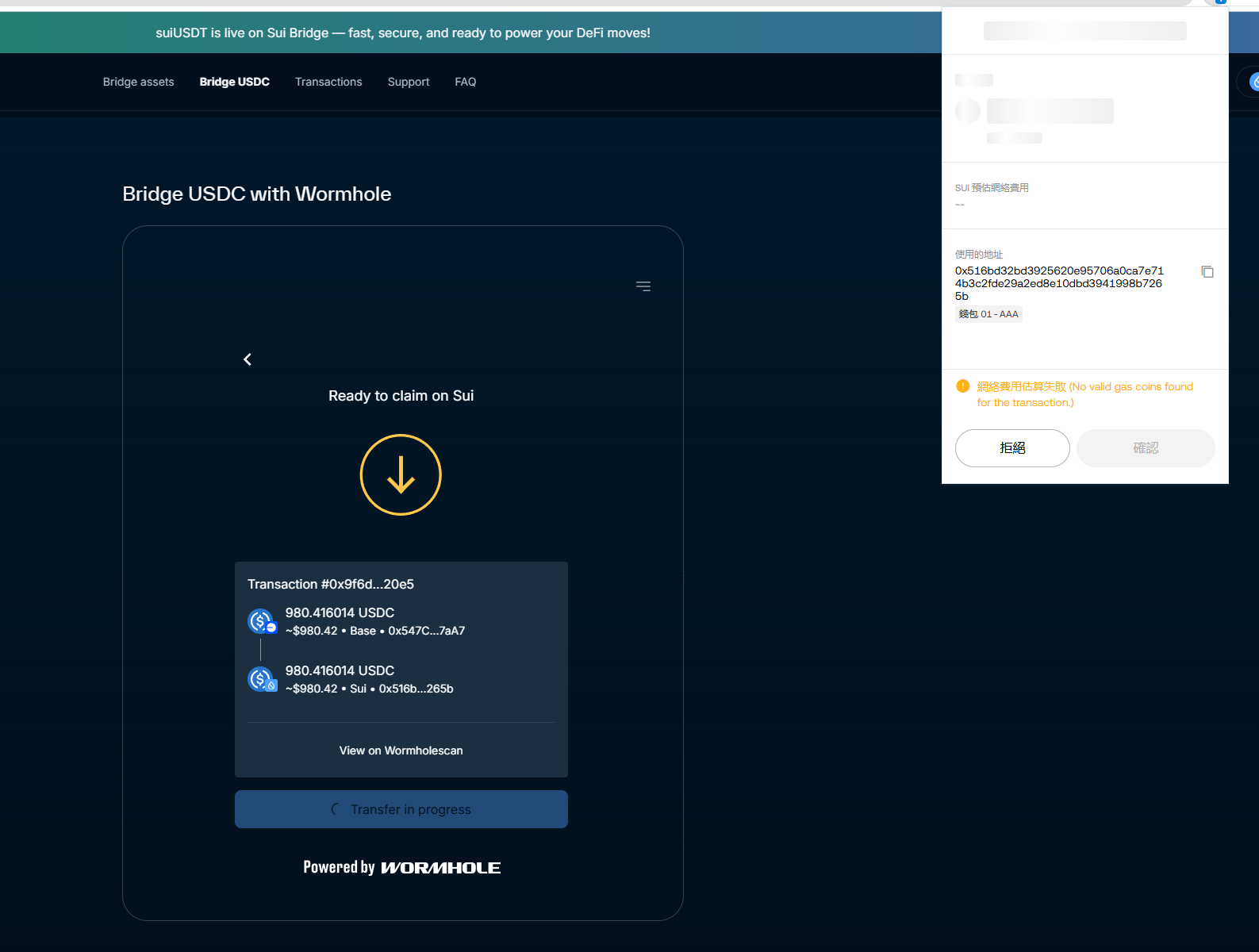
Task: Click the 錢包 01 - AAA wallet tag
Action: pos(988,314)
